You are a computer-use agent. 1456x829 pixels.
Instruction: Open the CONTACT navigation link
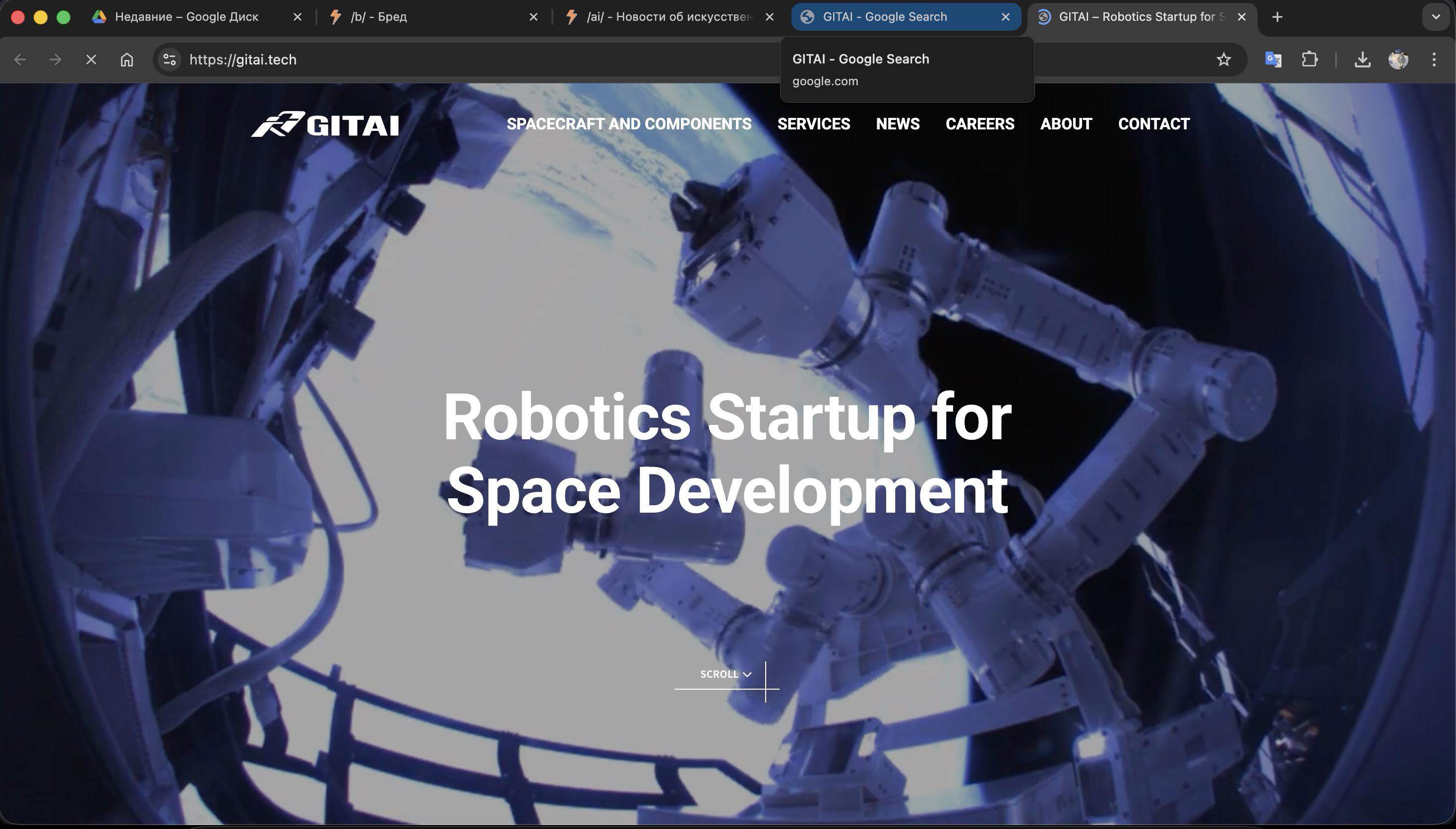[x=1153, y=124]
